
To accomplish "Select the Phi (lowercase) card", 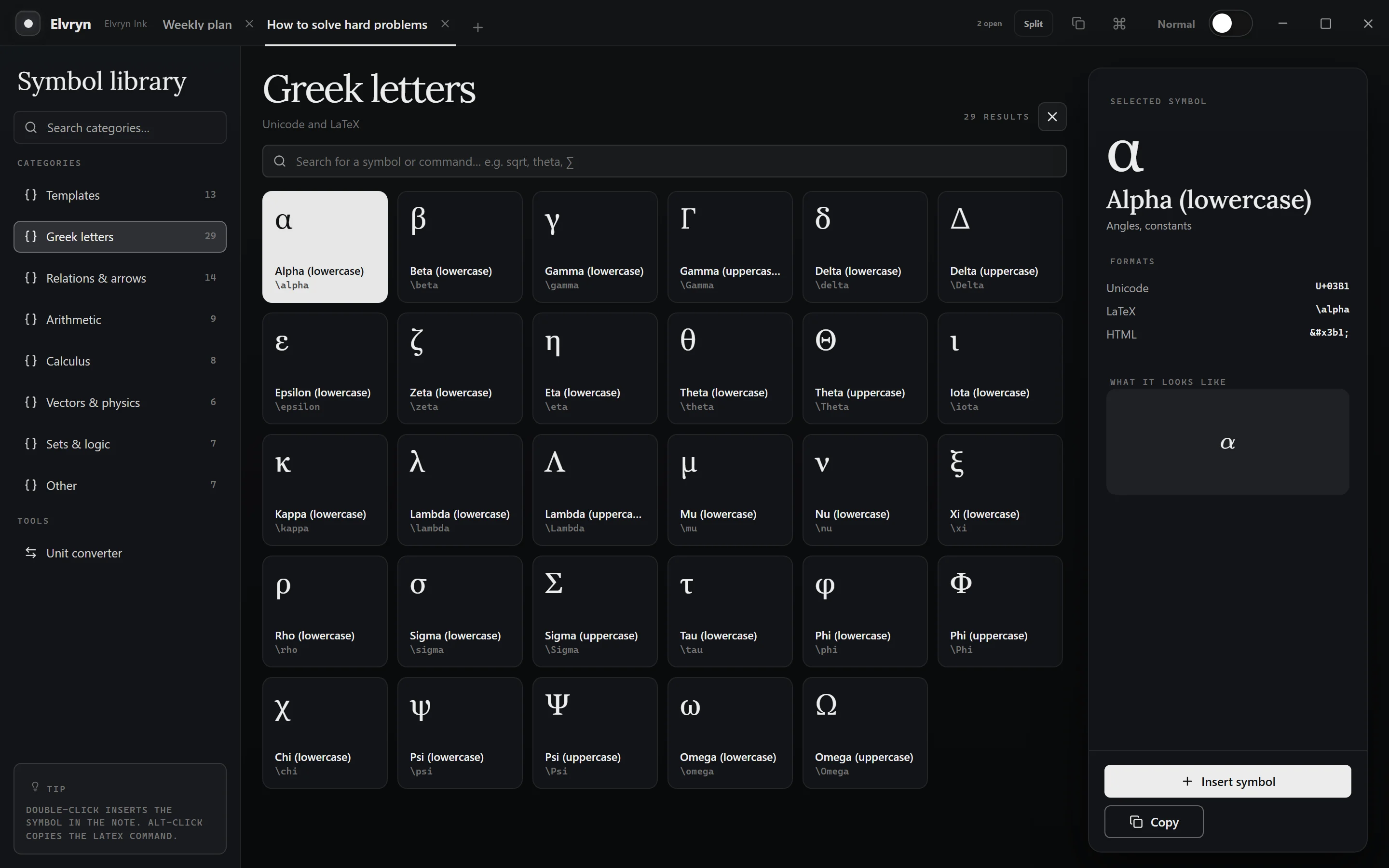I will [865, 611].
